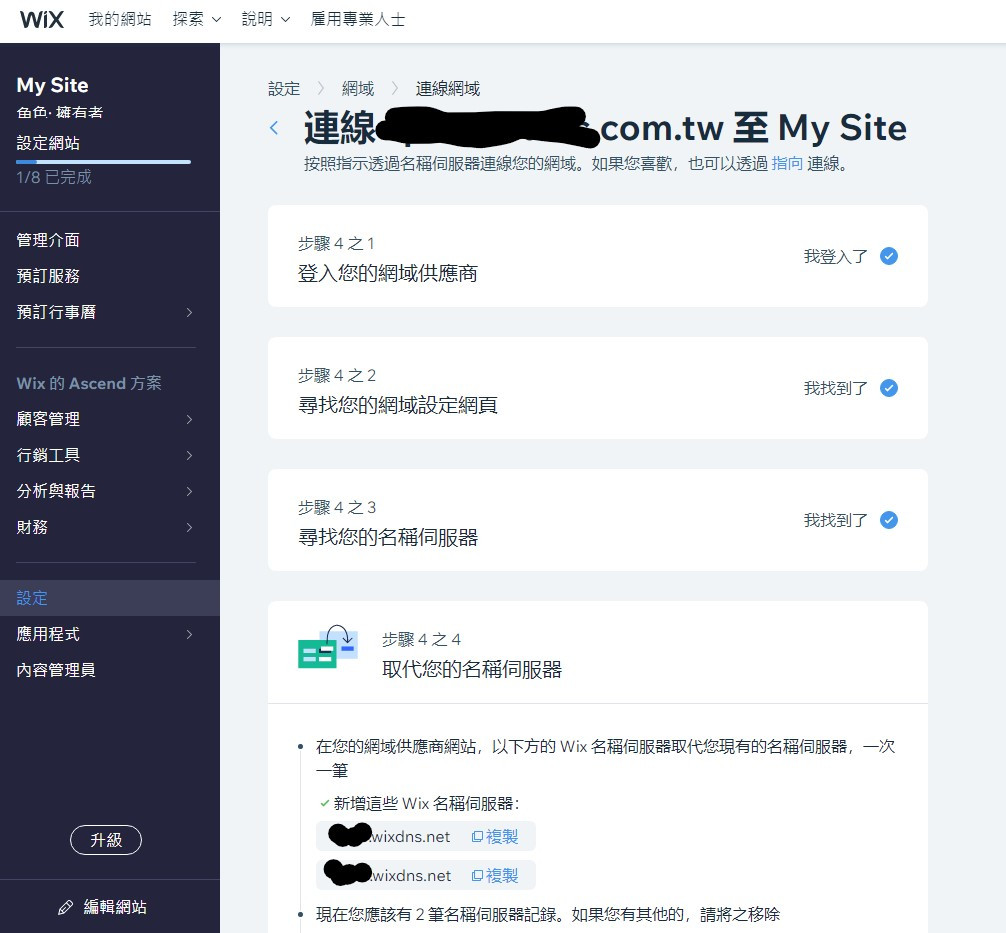The image size is (1006, 933).
Task: Click the My Site title in the sidebar
Action: click(53, 85)
